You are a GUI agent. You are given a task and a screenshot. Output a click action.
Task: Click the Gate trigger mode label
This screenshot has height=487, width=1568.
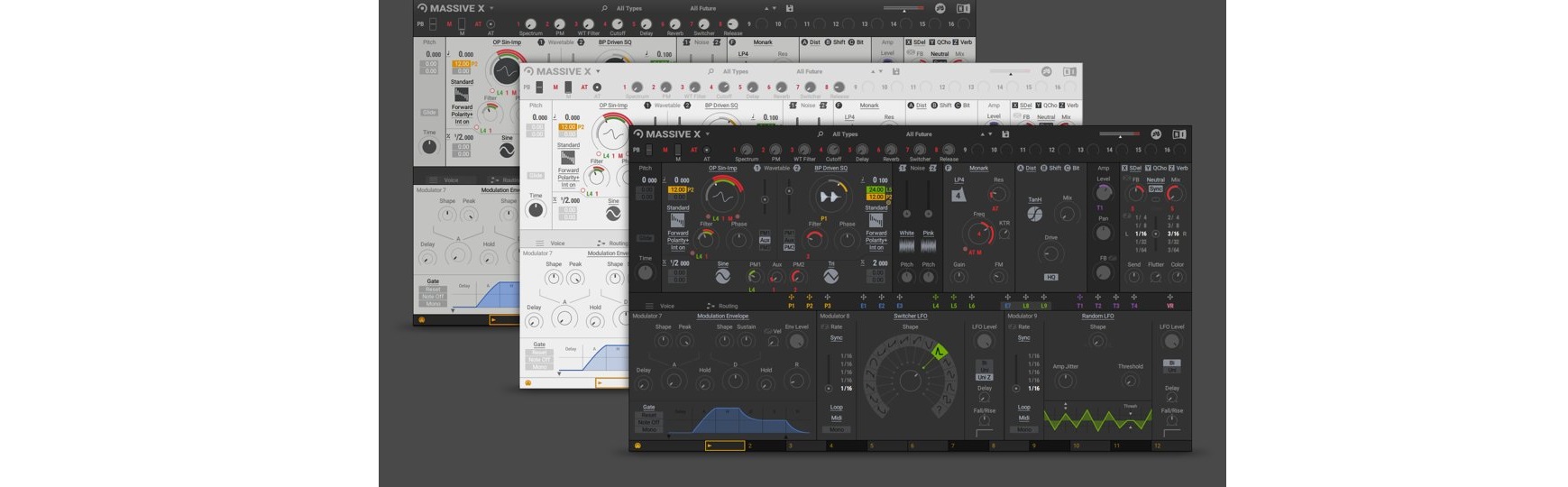tap(648, 407)
